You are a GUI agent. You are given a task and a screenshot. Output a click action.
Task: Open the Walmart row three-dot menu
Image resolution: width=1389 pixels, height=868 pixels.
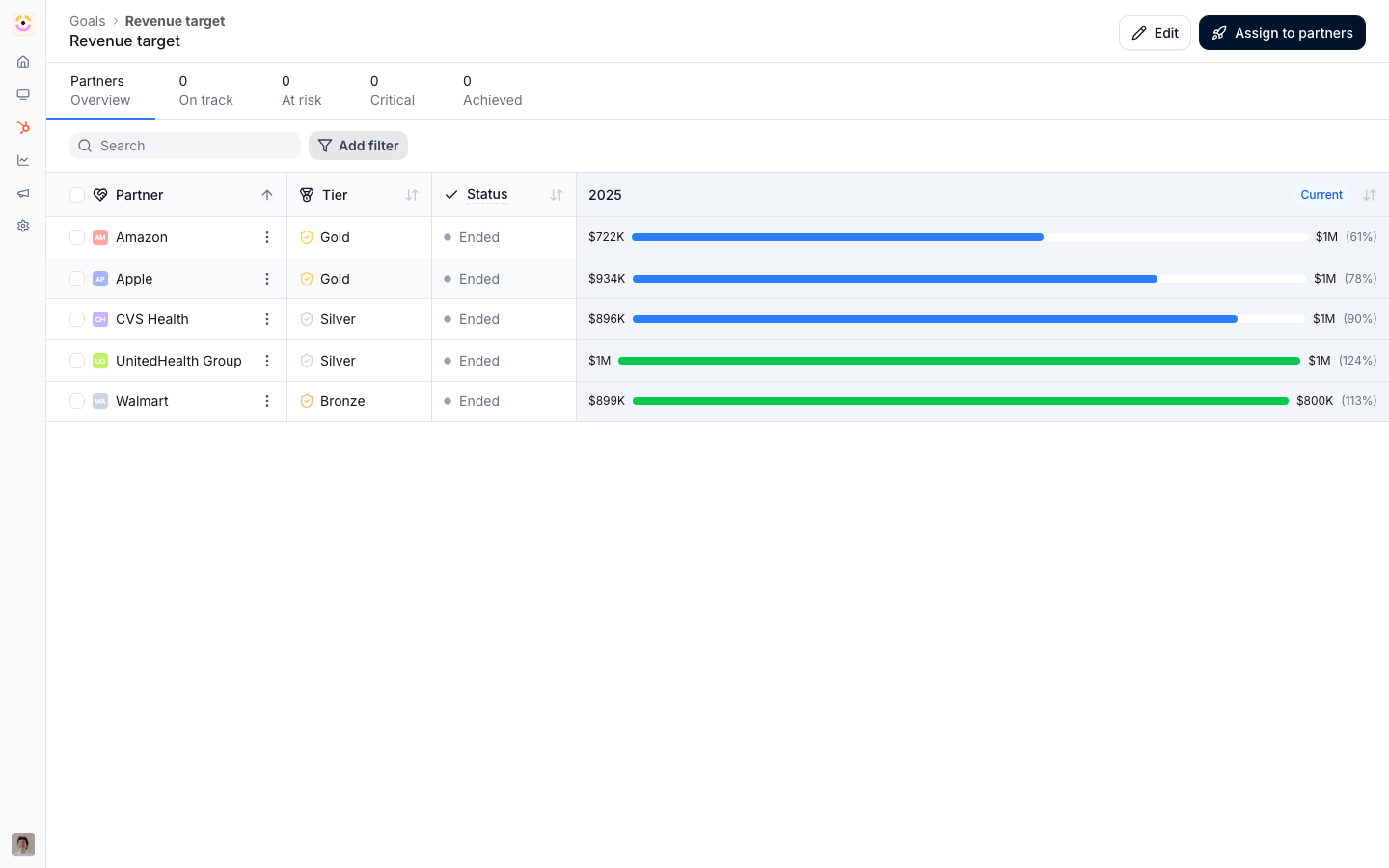[267, 401]
